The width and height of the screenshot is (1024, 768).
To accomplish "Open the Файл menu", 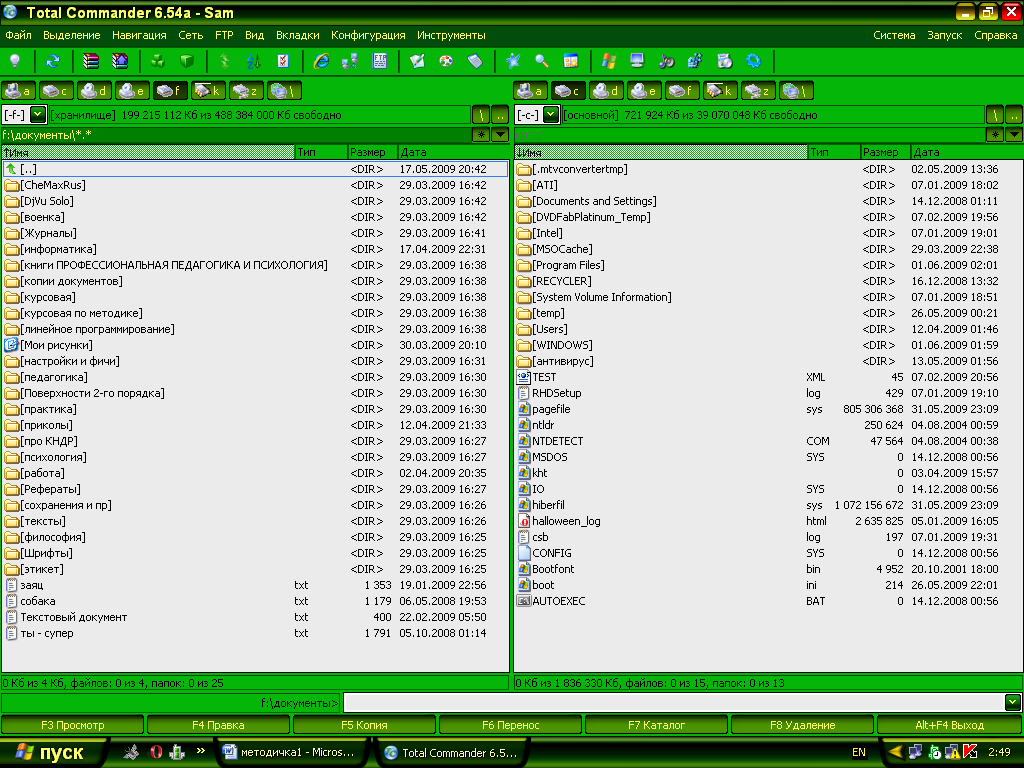I will click(18, 35).
